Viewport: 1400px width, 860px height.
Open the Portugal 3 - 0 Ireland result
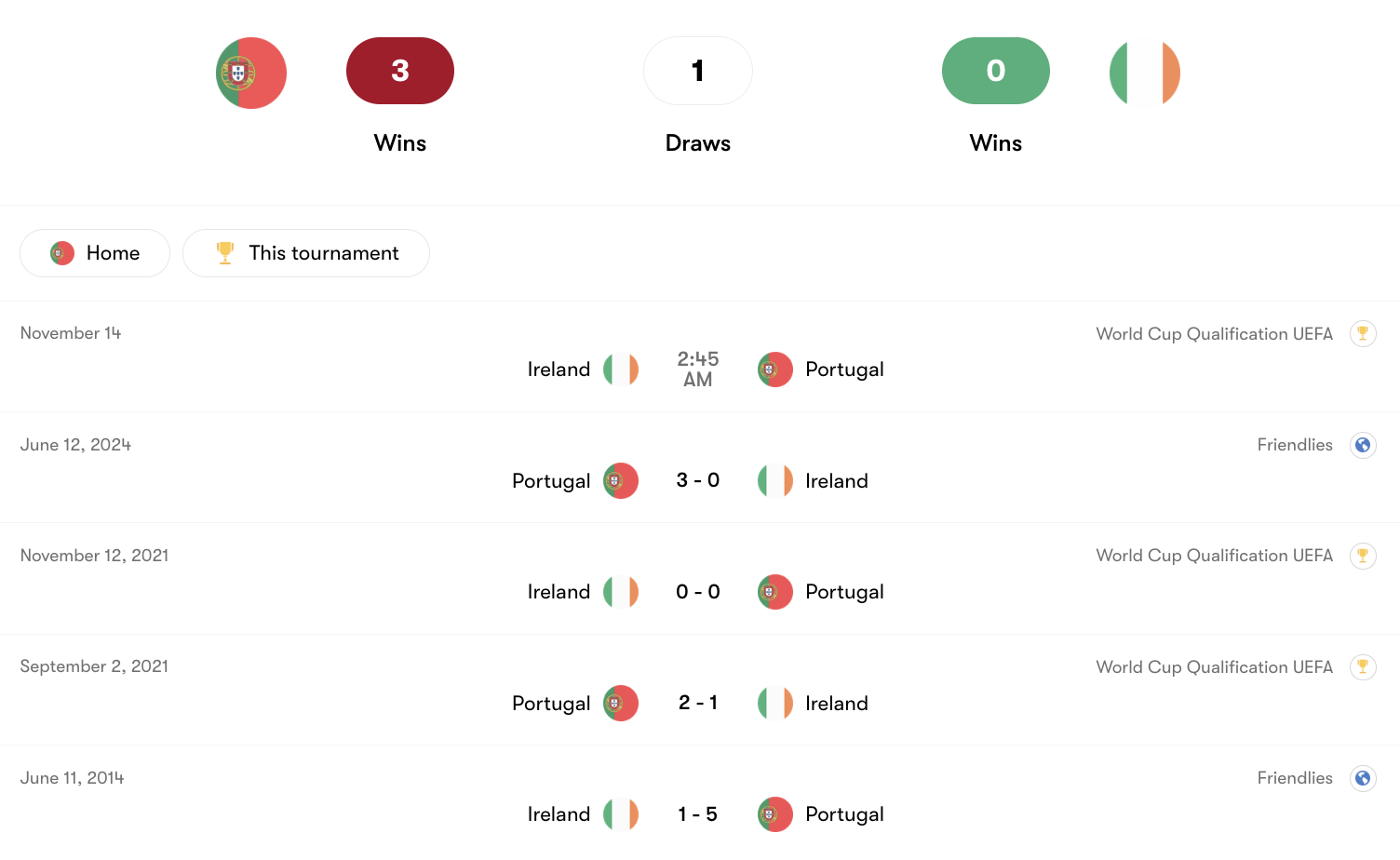pyautogui.click(x=698, y=480)
